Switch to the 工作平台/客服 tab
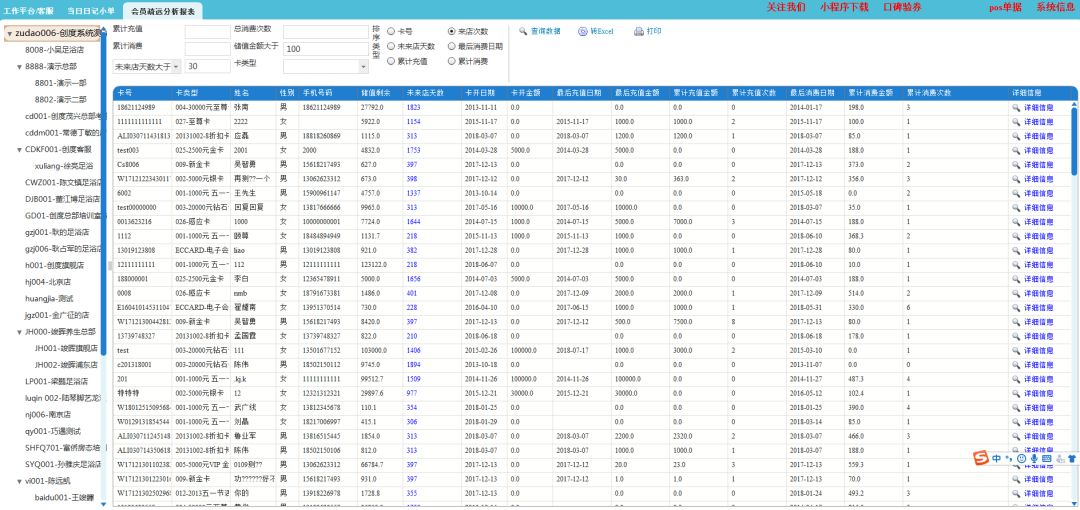 coord(29,10)
